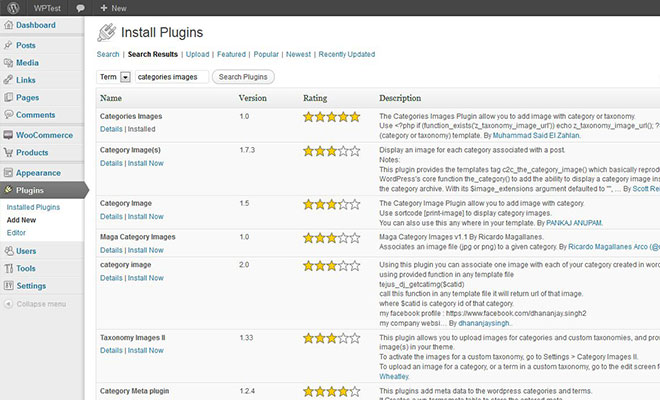Viewport: 660px width, 400px height.
Task: Switch to the Featured plugins tab
Action: tap(232, 54)
